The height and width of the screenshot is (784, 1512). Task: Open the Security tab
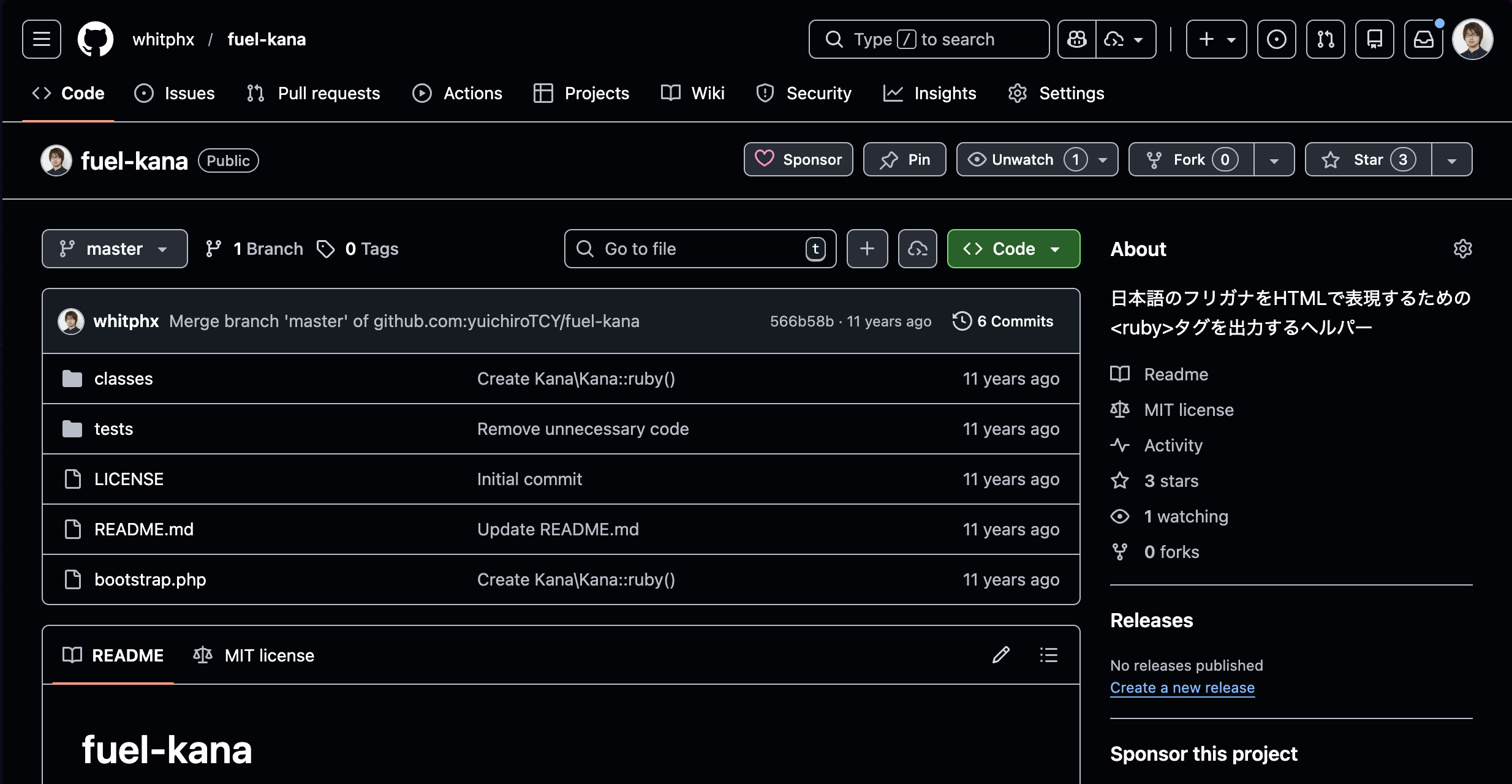tap(804, 93)
